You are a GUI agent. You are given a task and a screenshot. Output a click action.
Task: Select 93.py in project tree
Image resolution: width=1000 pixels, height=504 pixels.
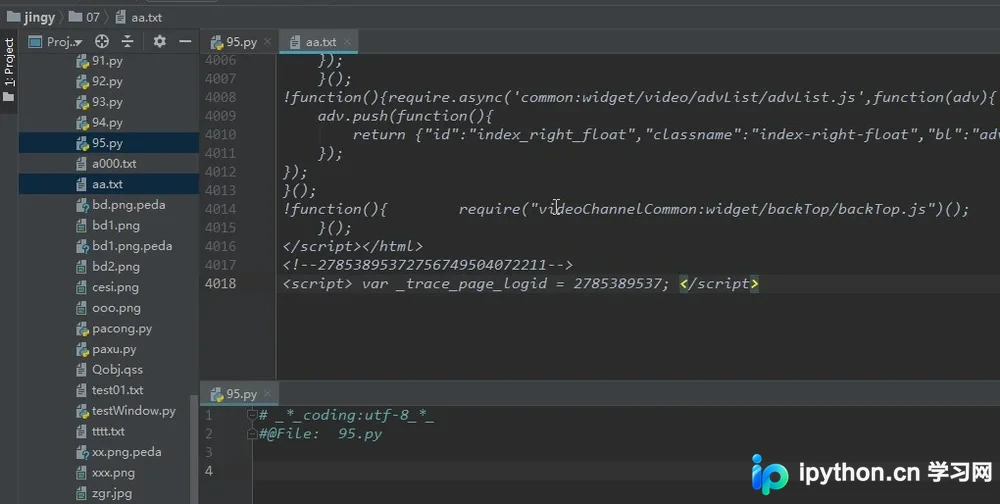tap(107, 102)
